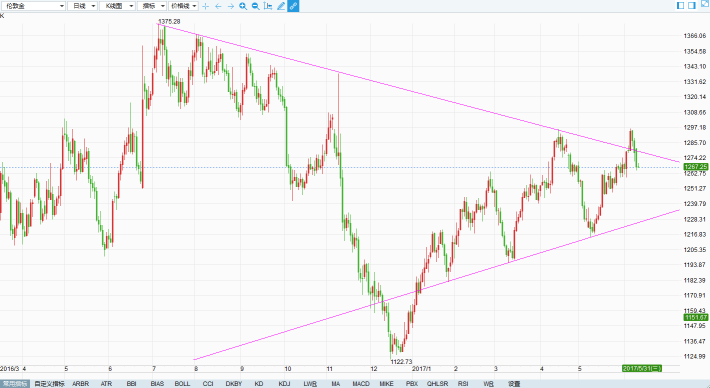Click the expand chart icon at top-right corner
Viewport: 710px width, 388px height.
coord(705,4)
